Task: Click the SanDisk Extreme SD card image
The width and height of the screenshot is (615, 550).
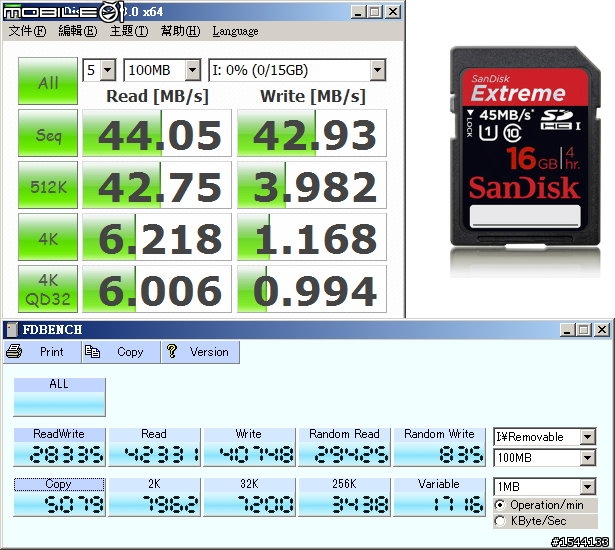Action: point(525,147)
